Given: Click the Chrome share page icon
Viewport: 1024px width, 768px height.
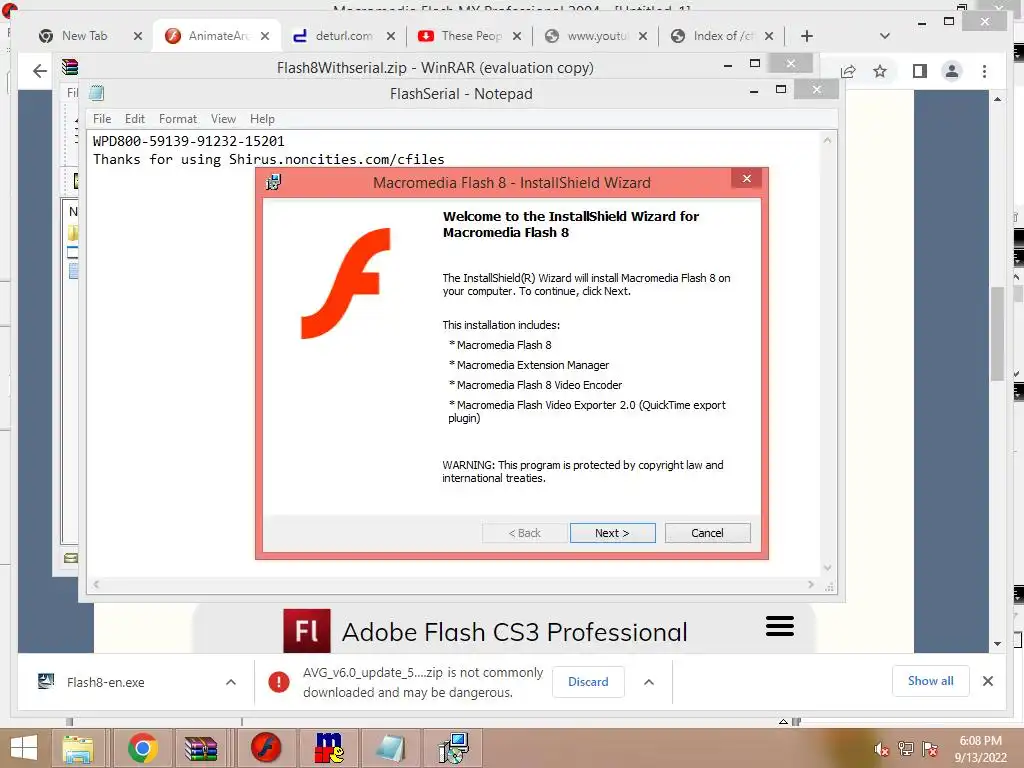Looking at the screenshot, I should pos(848,71).
